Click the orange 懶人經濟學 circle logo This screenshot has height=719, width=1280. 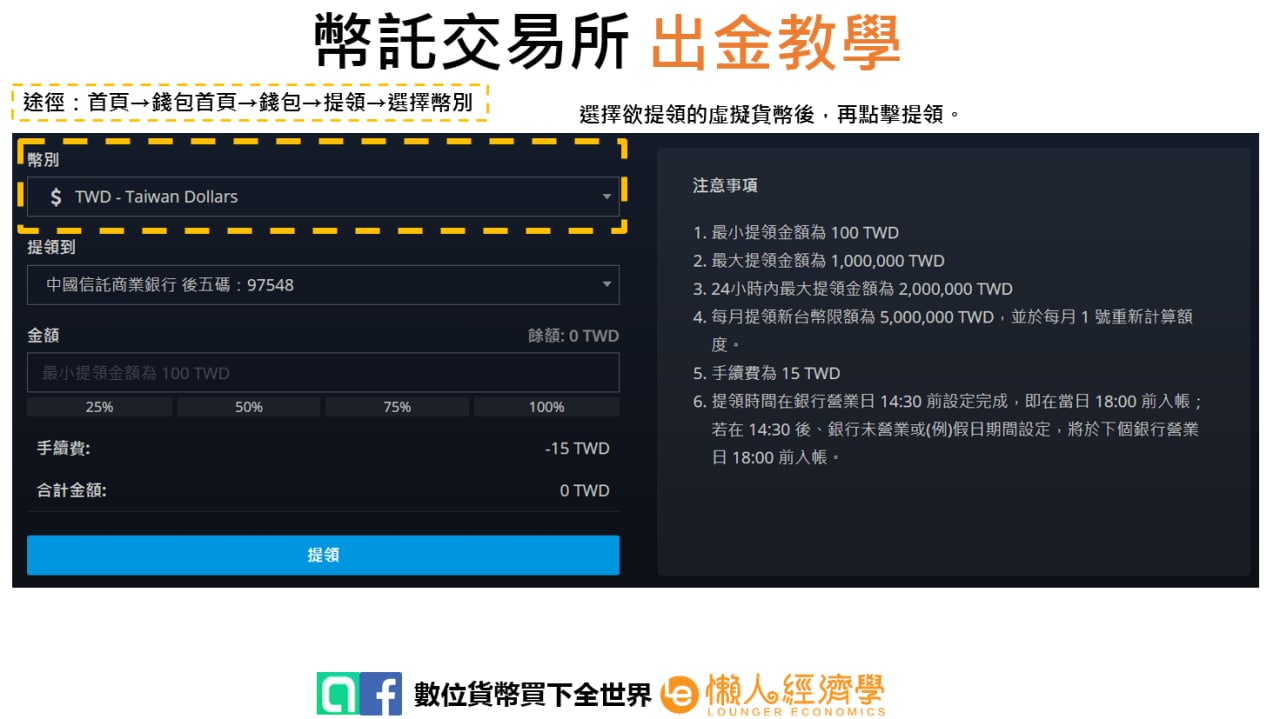[680, 694]
